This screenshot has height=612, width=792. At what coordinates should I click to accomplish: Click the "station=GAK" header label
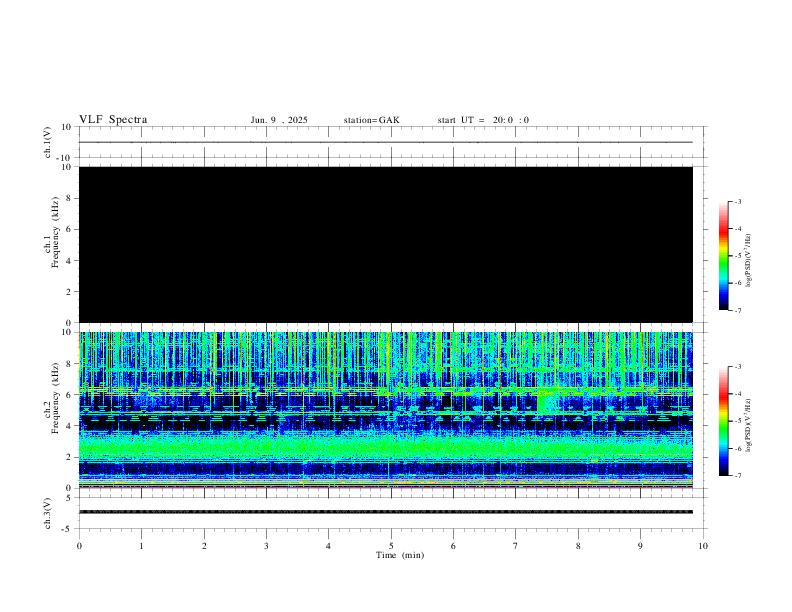click(x=371, y=120)
